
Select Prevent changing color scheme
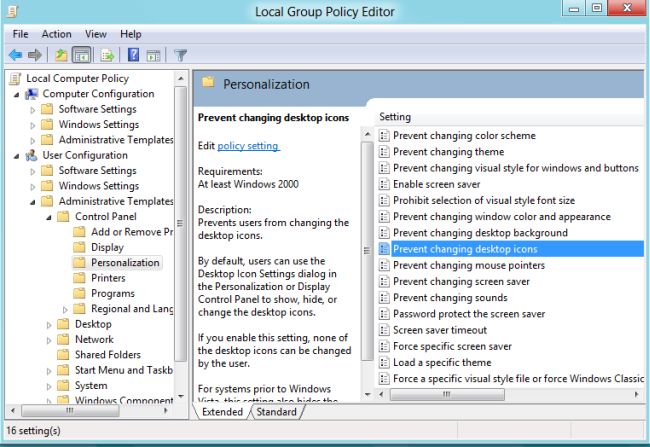point(464,136)
